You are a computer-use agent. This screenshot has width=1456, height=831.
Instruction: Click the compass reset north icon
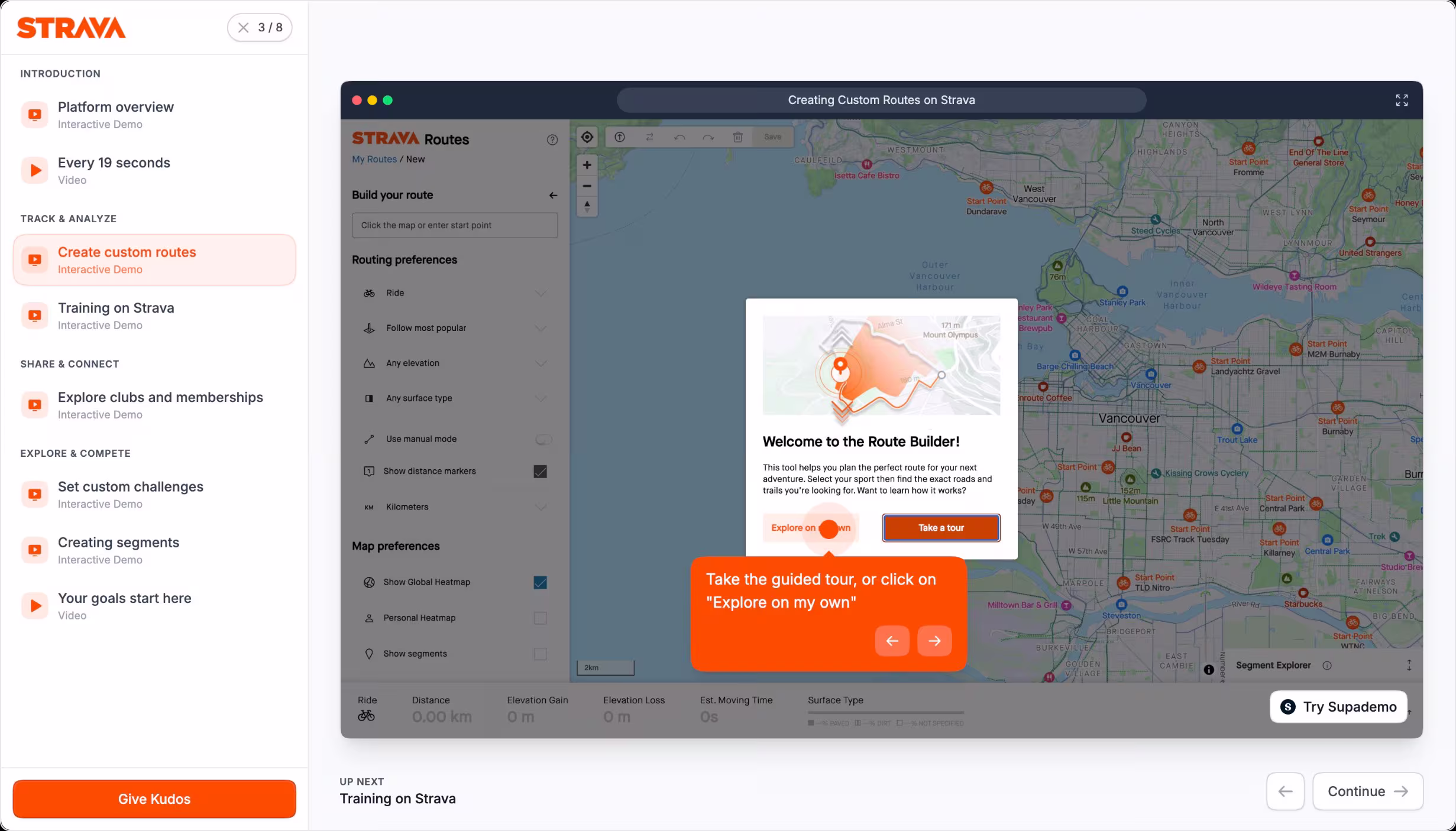pos(587,206)
